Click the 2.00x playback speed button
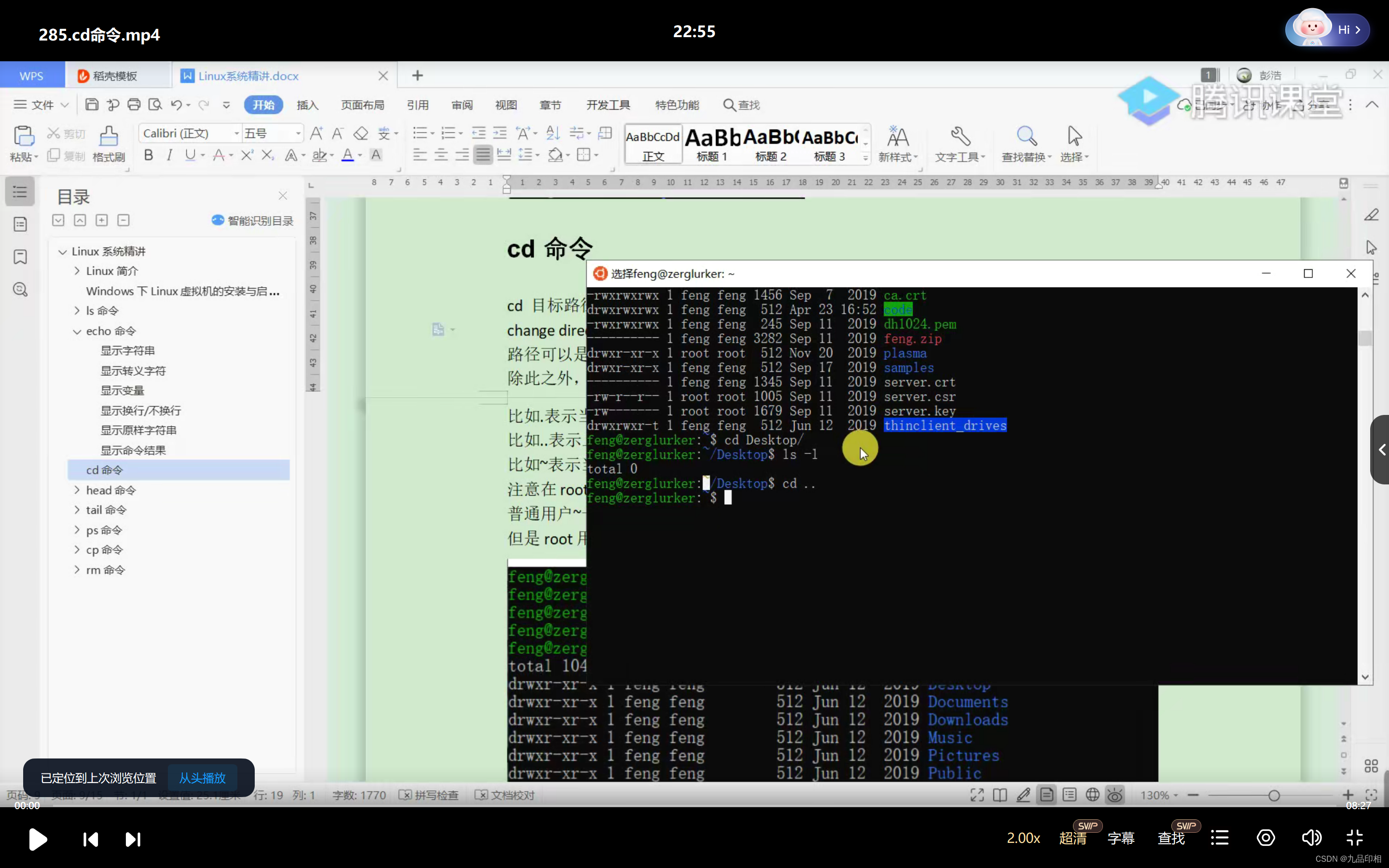 (x=1024, y=838)
